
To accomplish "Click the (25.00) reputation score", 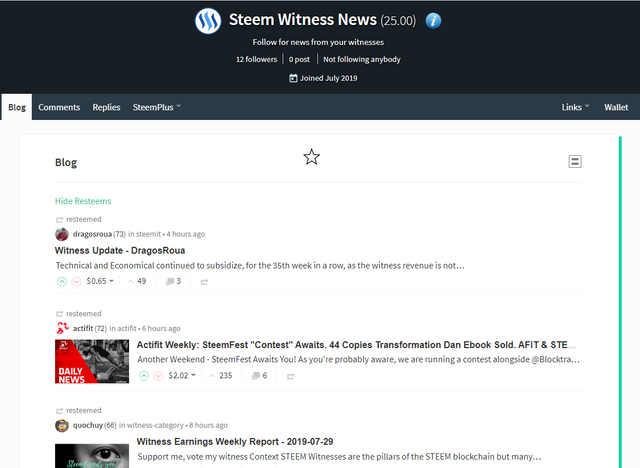I will 398,21.
